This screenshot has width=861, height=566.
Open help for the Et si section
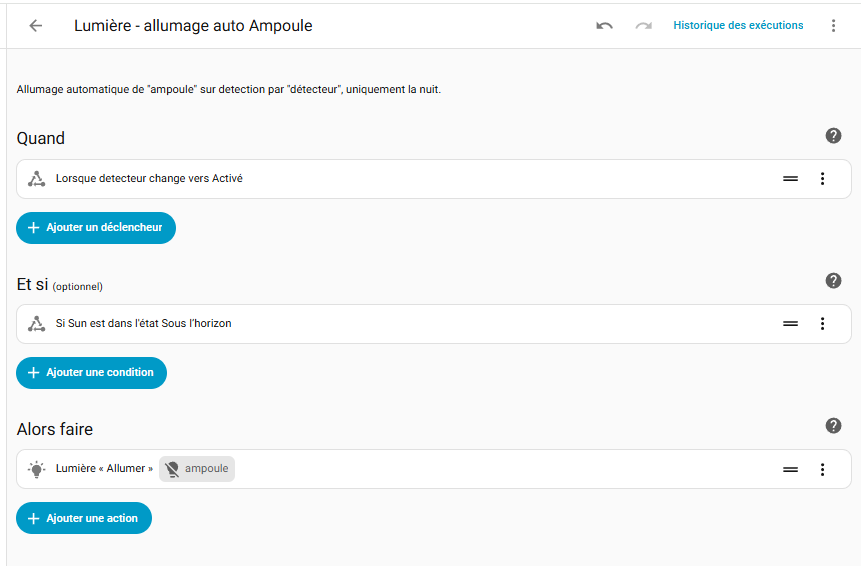pyautogui.click(x=833, y=281)
